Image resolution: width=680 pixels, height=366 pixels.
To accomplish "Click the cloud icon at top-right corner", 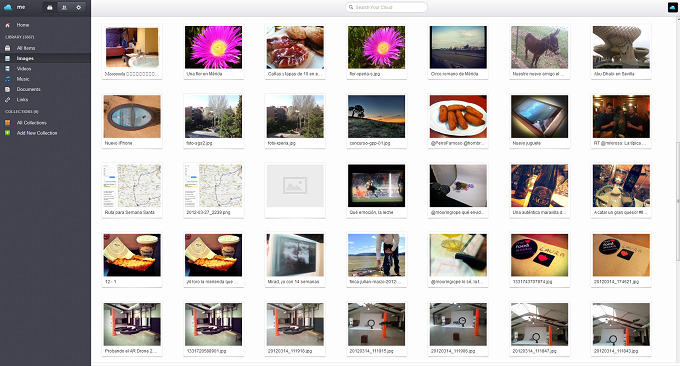I will pyautogui.click(x=673, y=7).
